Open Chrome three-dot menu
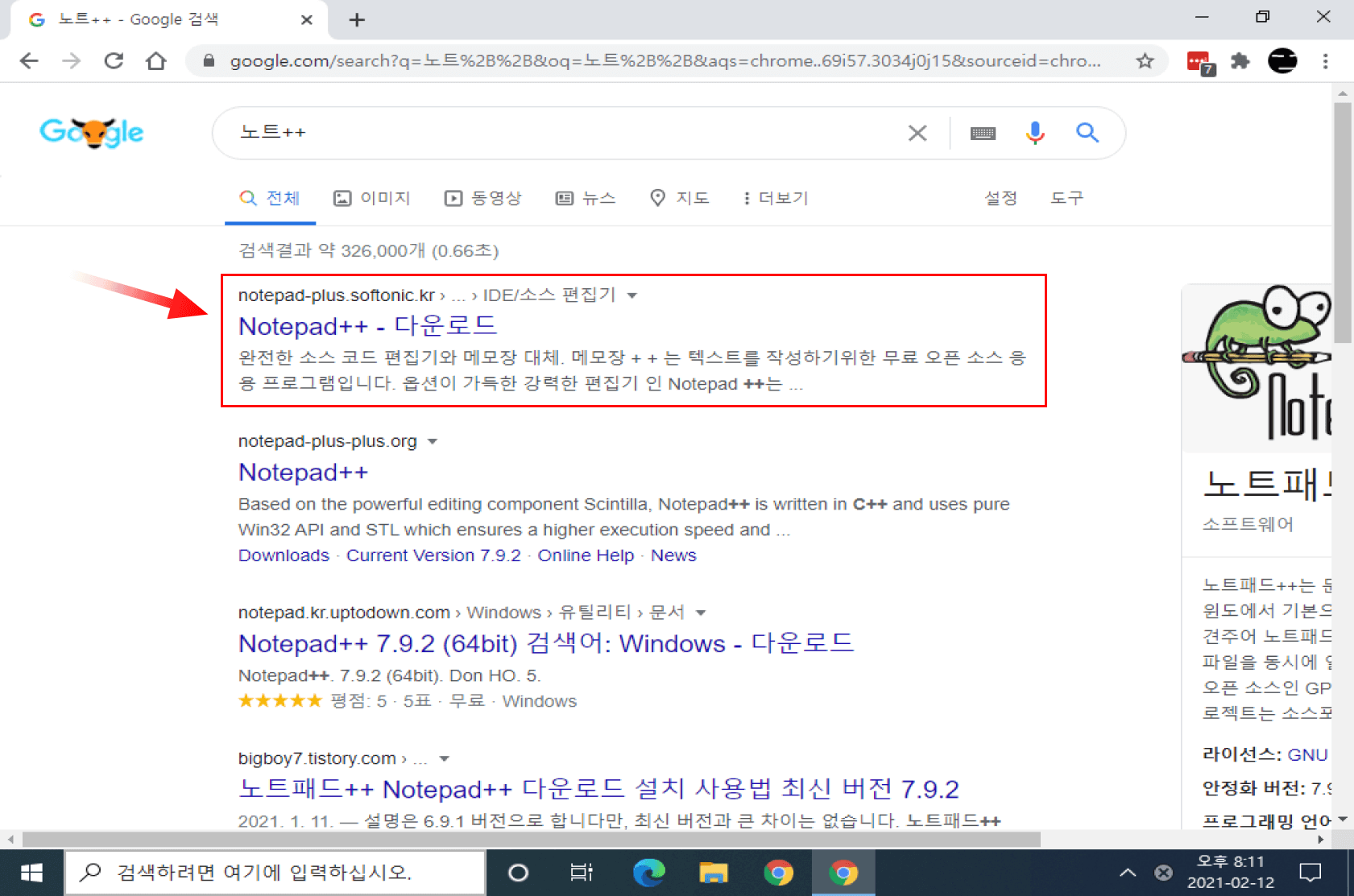The image size is (1354, 896). 1325,61
